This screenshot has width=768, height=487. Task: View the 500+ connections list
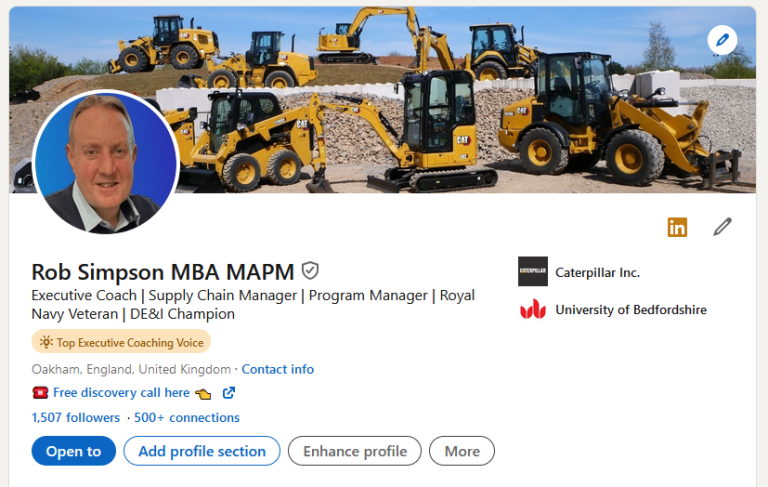[x=187, y=417]
